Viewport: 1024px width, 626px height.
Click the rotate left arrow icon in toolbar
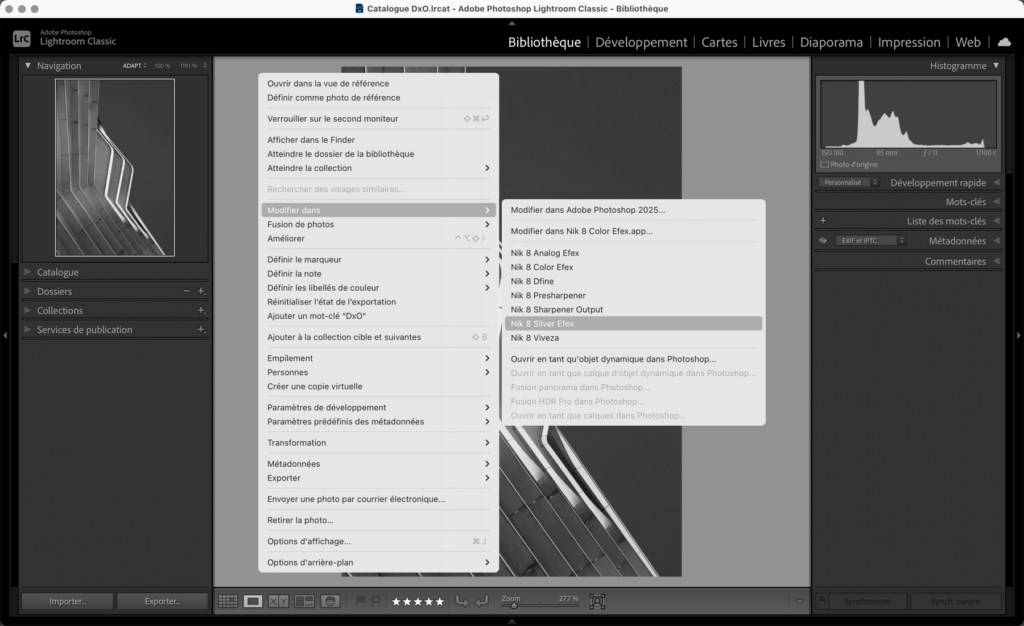click(x=462, y=601)
